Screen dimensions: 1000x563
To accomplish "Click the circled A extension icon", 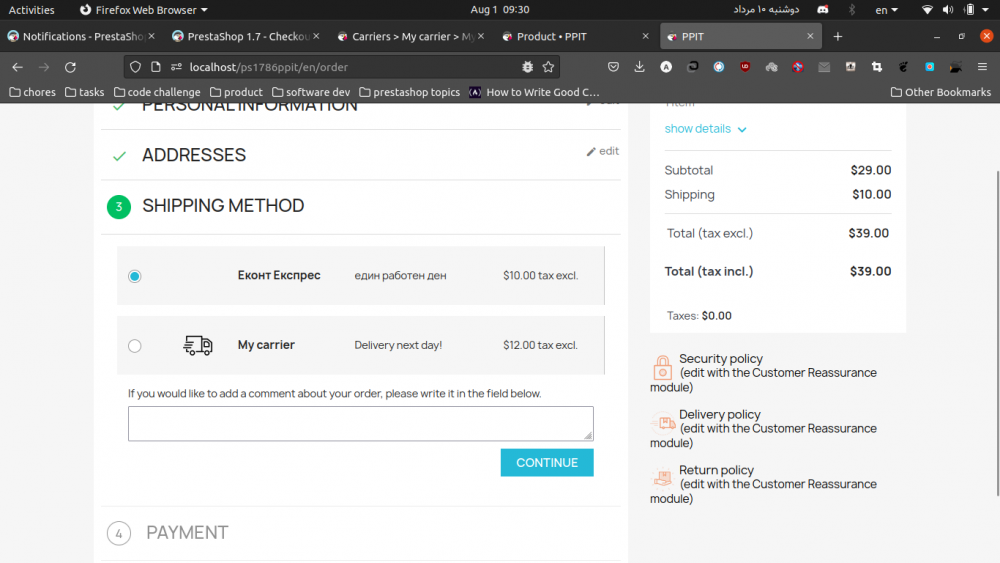I will click(666, 67).
